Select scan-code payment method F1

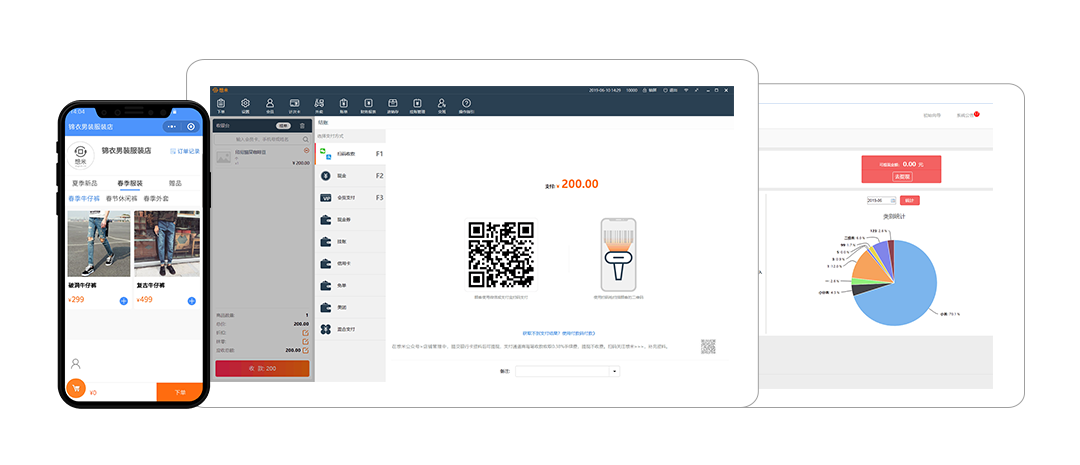coord(350,154)
